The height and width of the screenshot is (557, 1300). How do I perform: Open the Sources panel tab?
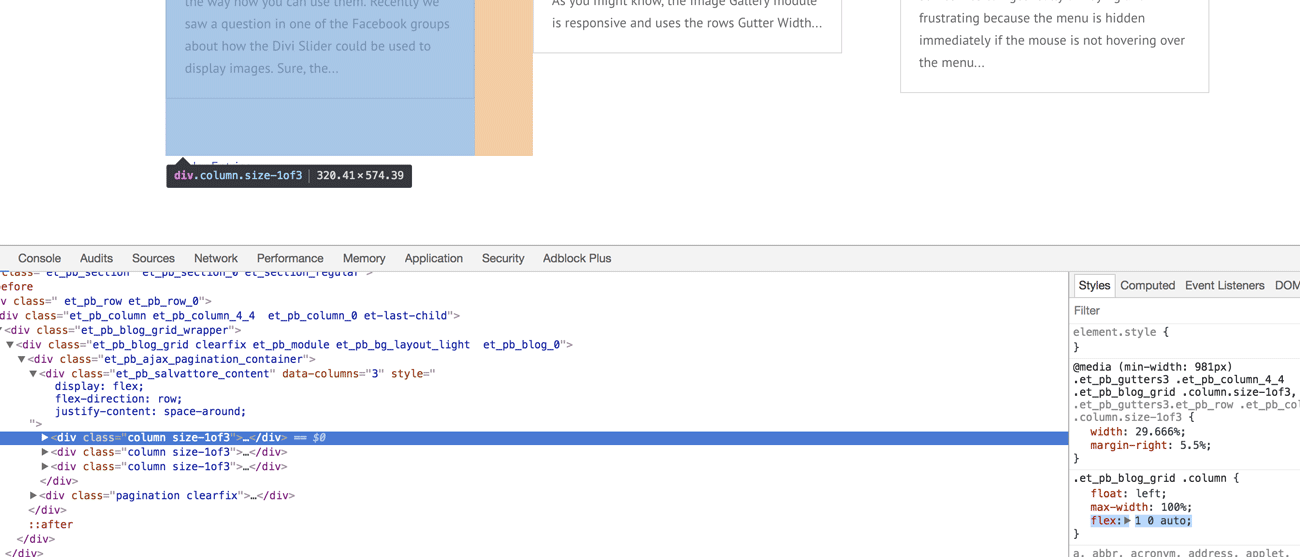coord(153,258)
